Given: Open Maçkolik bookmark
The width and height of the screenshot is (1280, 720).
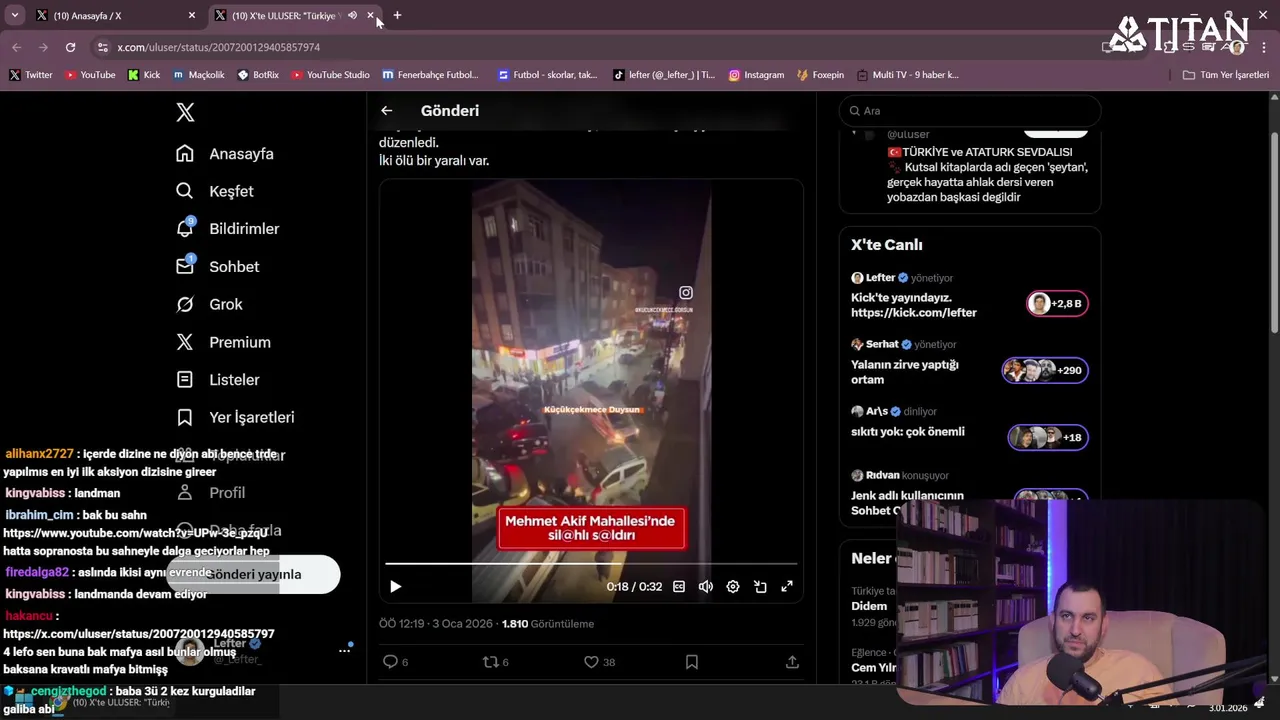Looking at the screenshot, I should (198, 75).
